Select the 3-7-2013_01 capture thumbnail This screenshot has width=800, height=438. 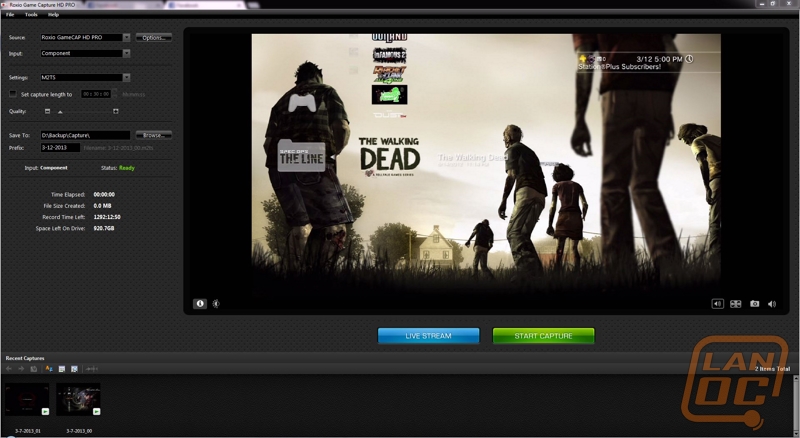point(27,399)
